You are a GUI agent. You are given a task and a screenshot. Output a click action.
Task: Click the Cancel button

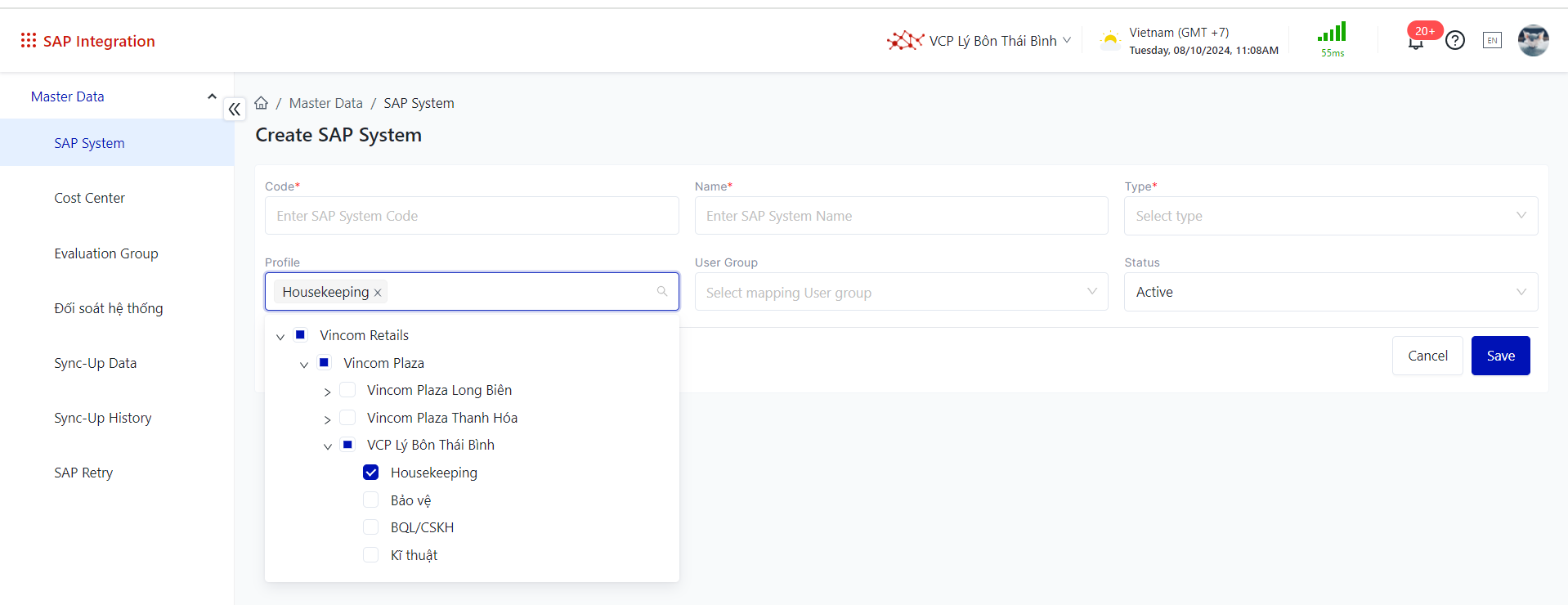[x=1427, y=356]
